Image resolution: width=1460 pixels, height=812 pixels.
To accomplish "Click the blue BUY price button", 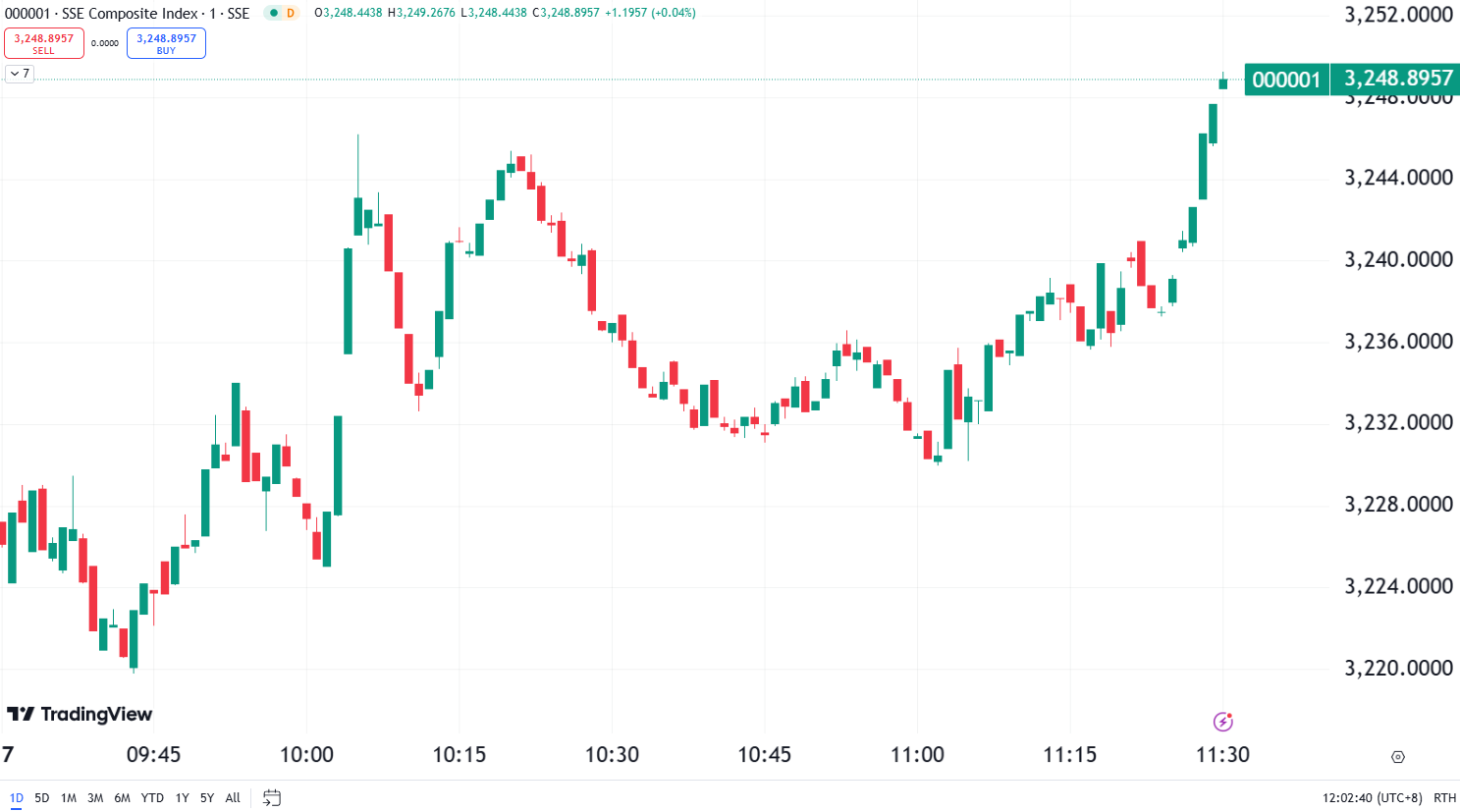I will [x=166, y=43].
